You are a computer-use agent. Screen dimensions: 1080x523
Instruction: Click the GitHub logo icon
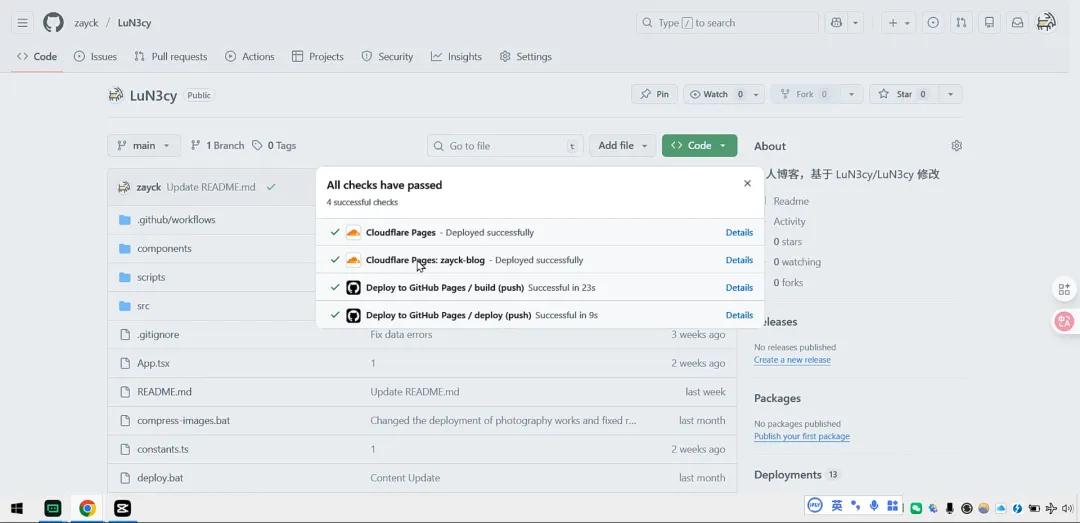tap(53, 22)
